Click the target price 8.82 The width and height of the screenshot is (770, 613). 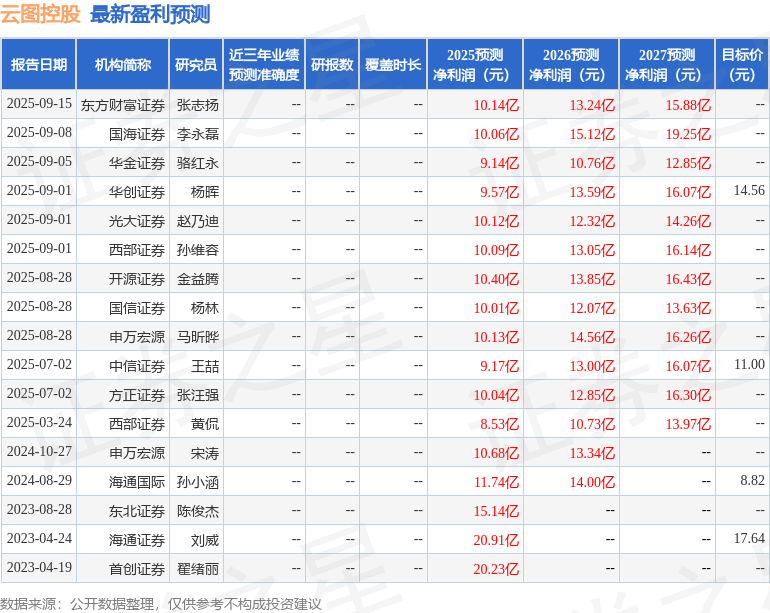pyautogui.click(x=752, y=480)
